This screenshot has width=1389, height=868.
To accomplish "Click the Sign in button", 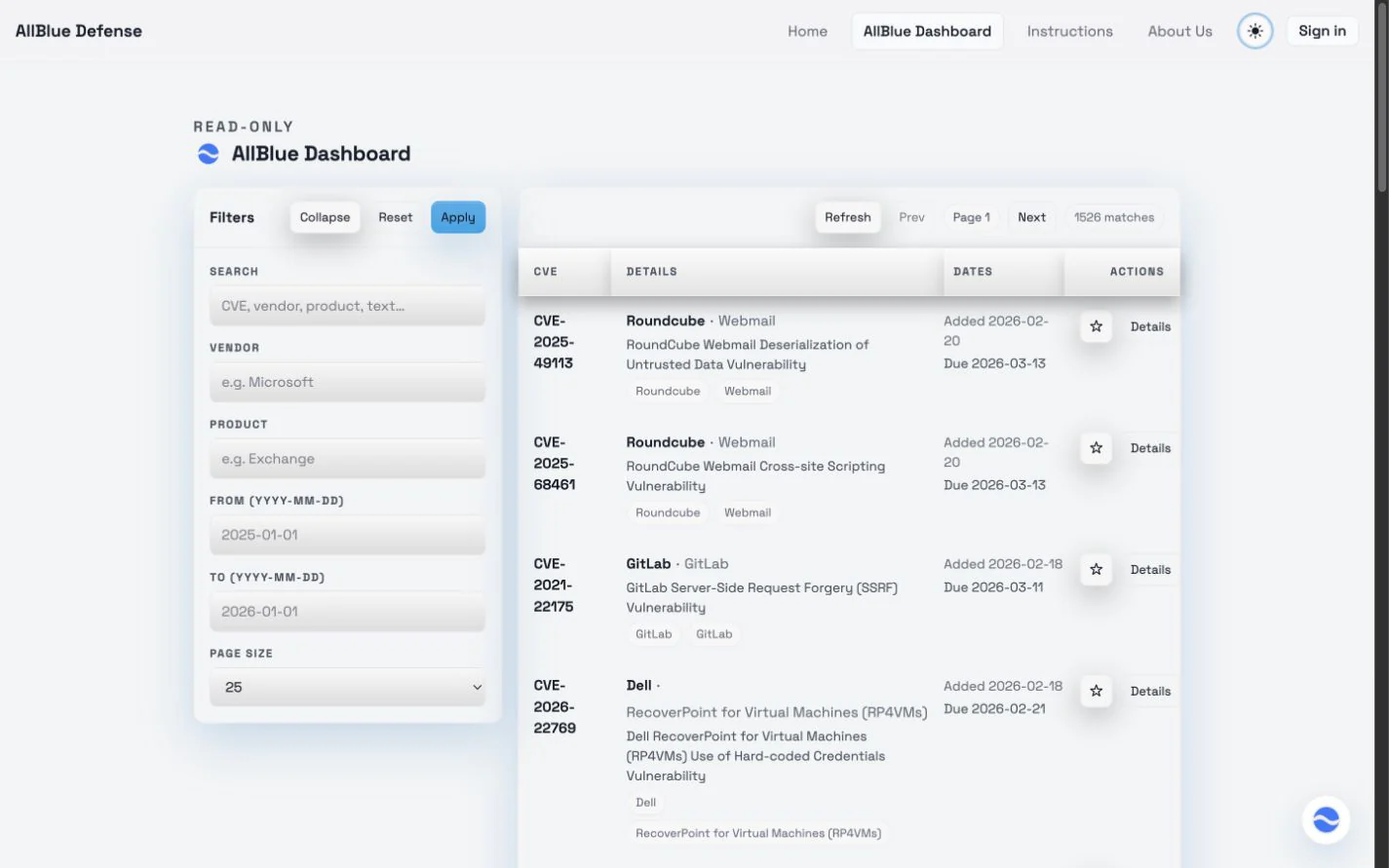I will 1322,31.
